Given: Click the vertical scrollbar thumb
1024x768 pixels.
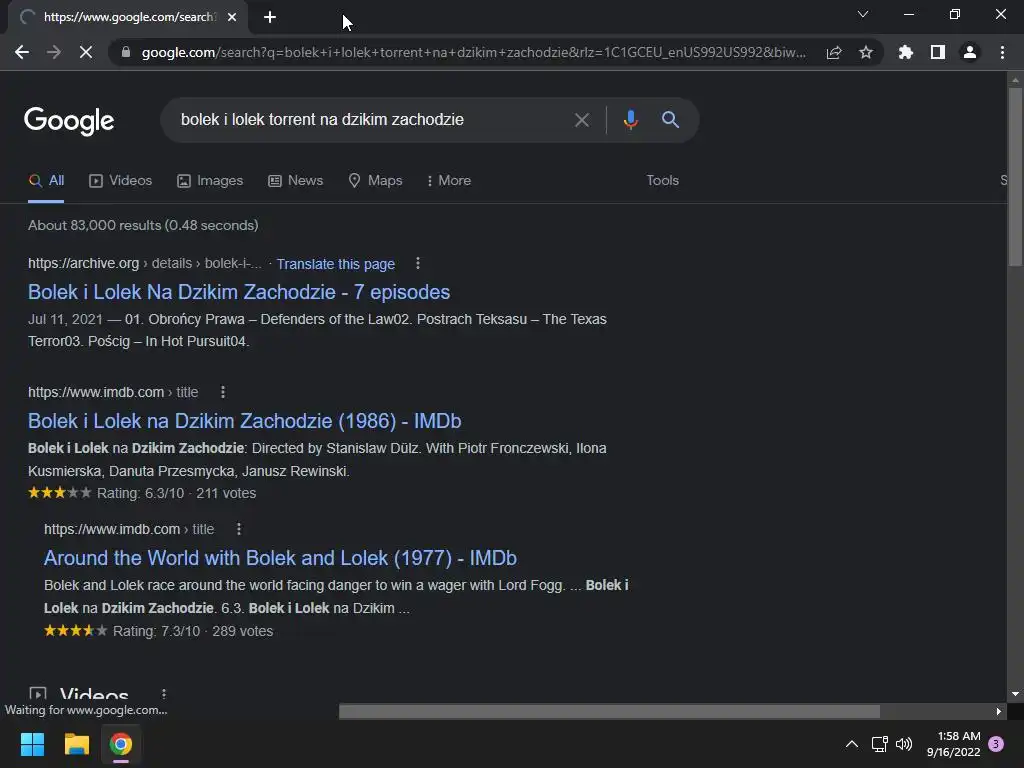Looking at the screenshot, I should point(1015,176).
